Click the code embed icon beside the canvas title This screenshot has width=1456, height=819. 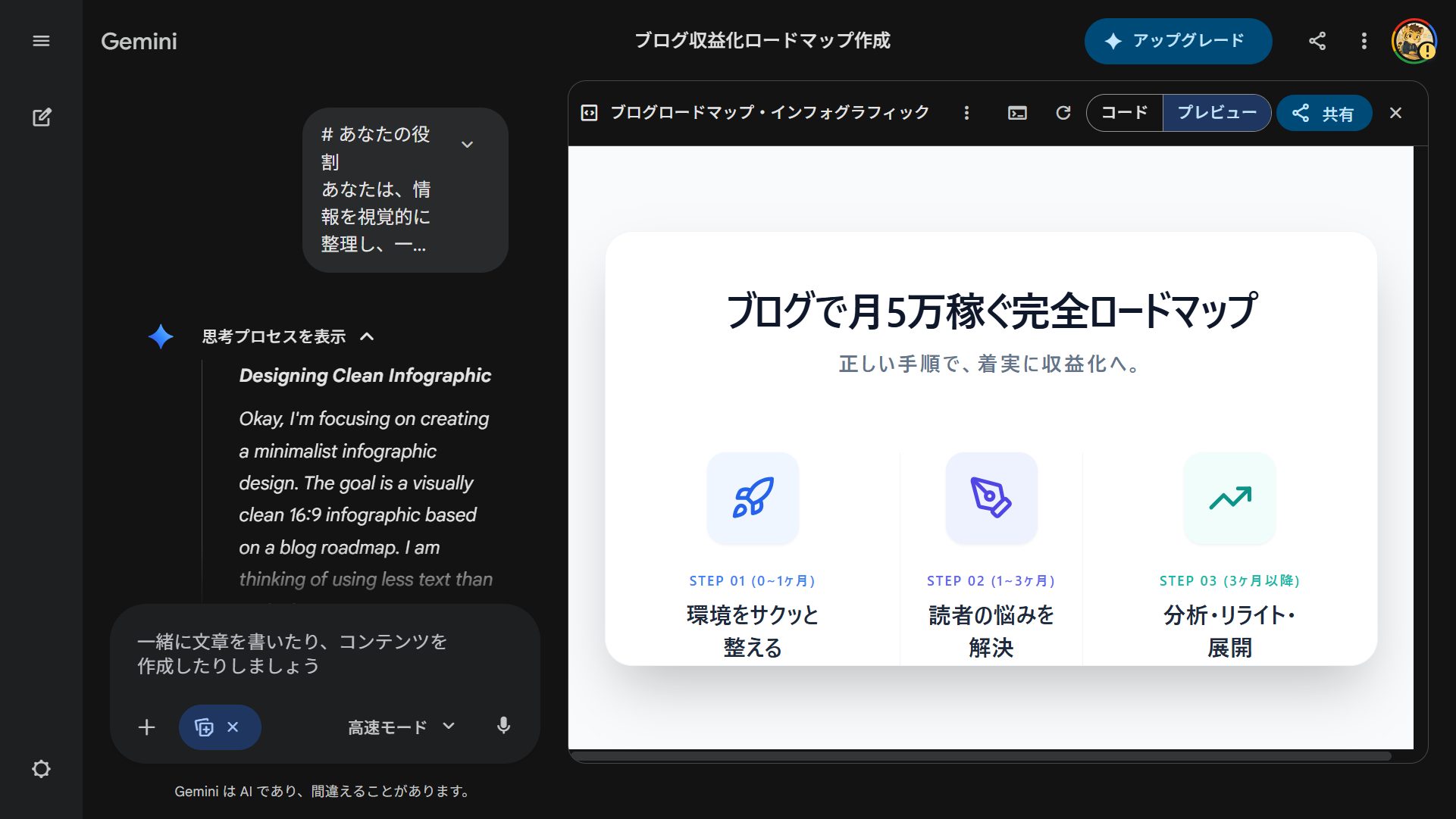point(589,112)
